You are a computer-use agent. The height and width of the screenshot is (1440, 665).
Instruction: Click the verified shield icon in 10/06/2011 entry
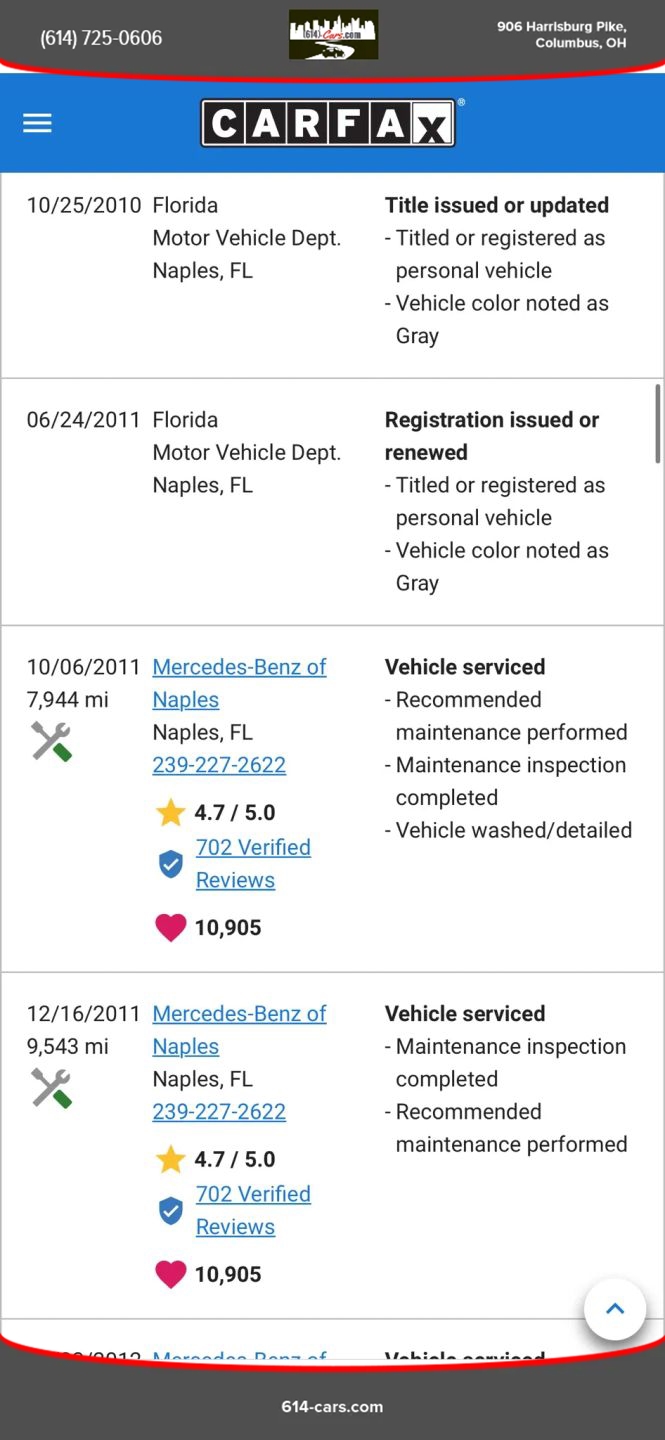171,864
